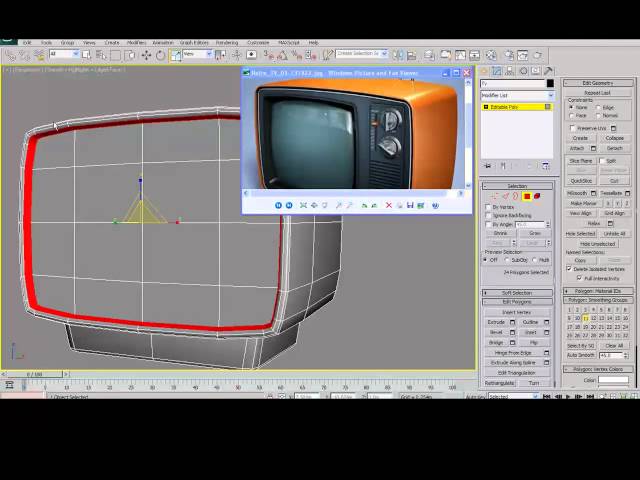Click the Detach button

[x=614, y=149]
